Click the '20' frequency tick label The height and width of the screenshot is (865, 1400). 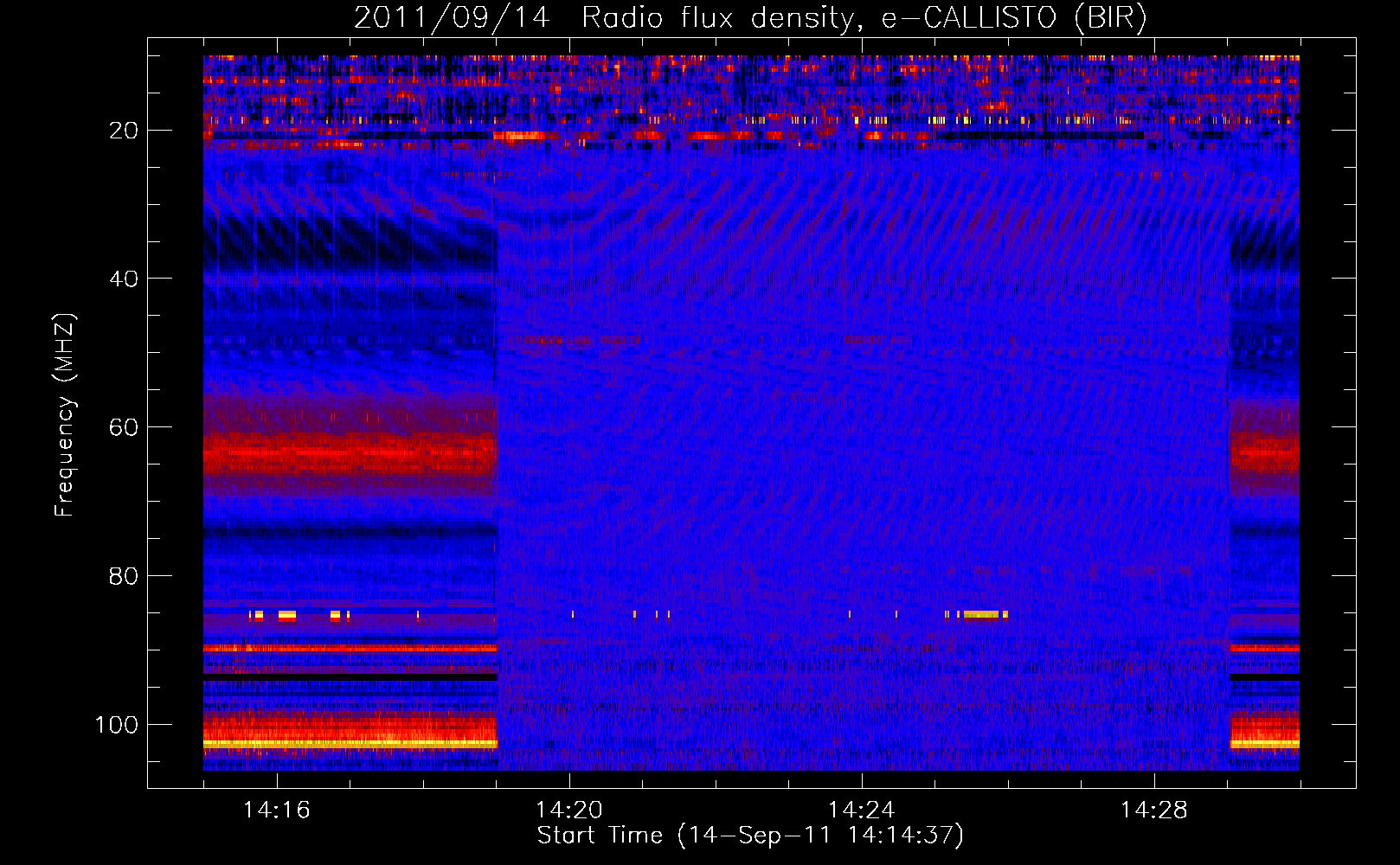tap(124, 131)
